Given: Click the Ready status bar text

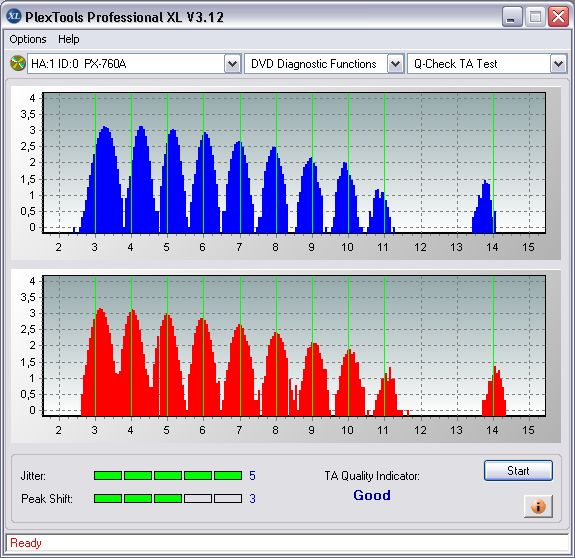Looking at the screenshot, I should pos(26,543).
